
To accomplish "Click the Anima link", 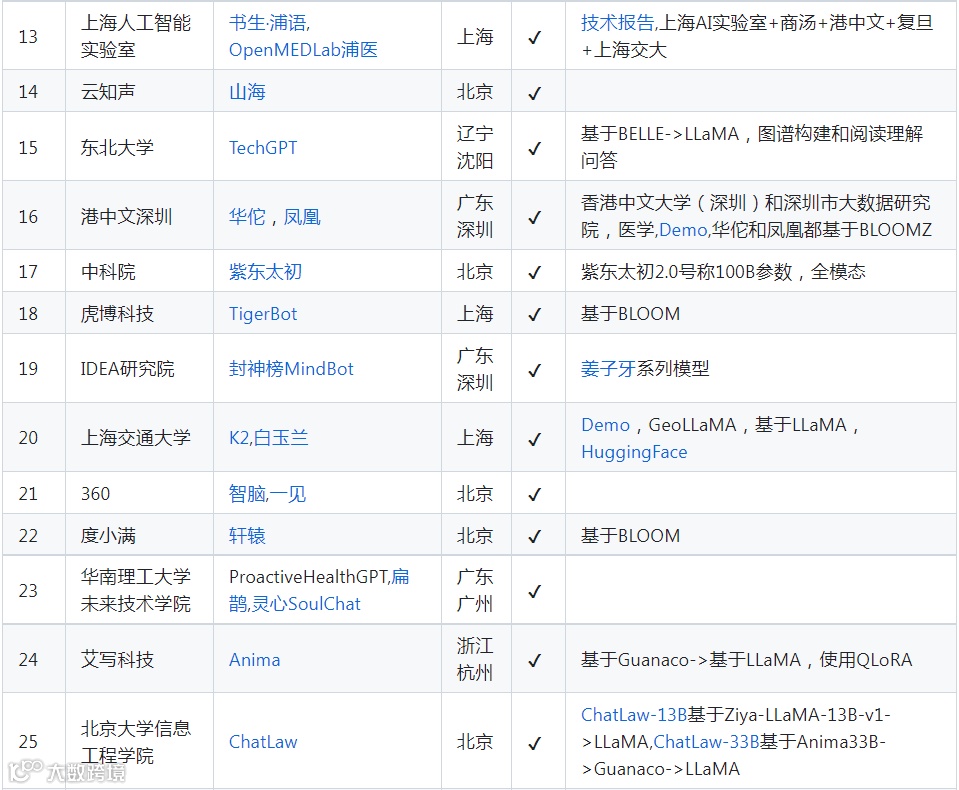I will [x=254, y=660].
